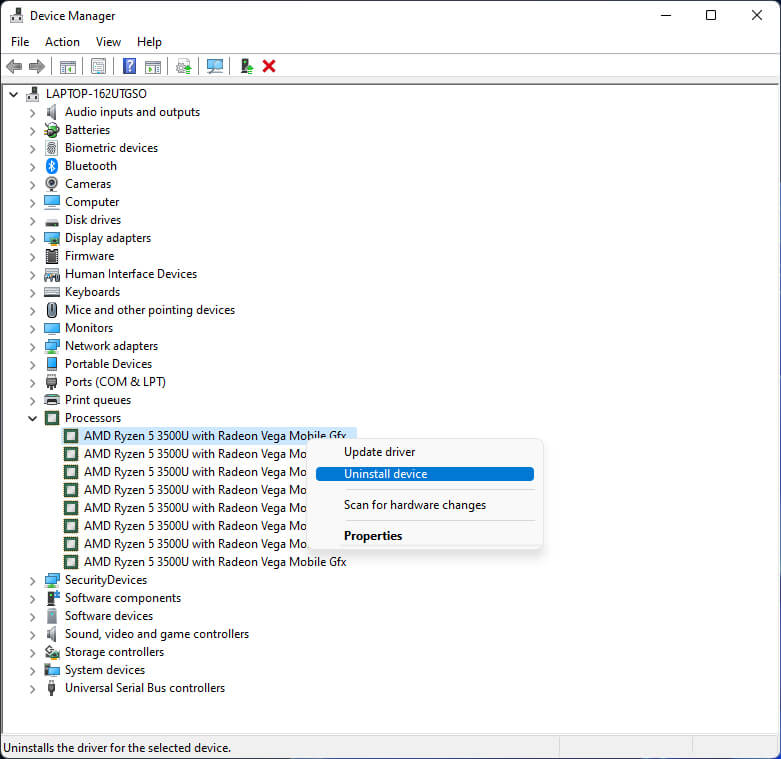781x759 pixels.
Task: Expand Human Interface Devices
Action: click(32, 274)
